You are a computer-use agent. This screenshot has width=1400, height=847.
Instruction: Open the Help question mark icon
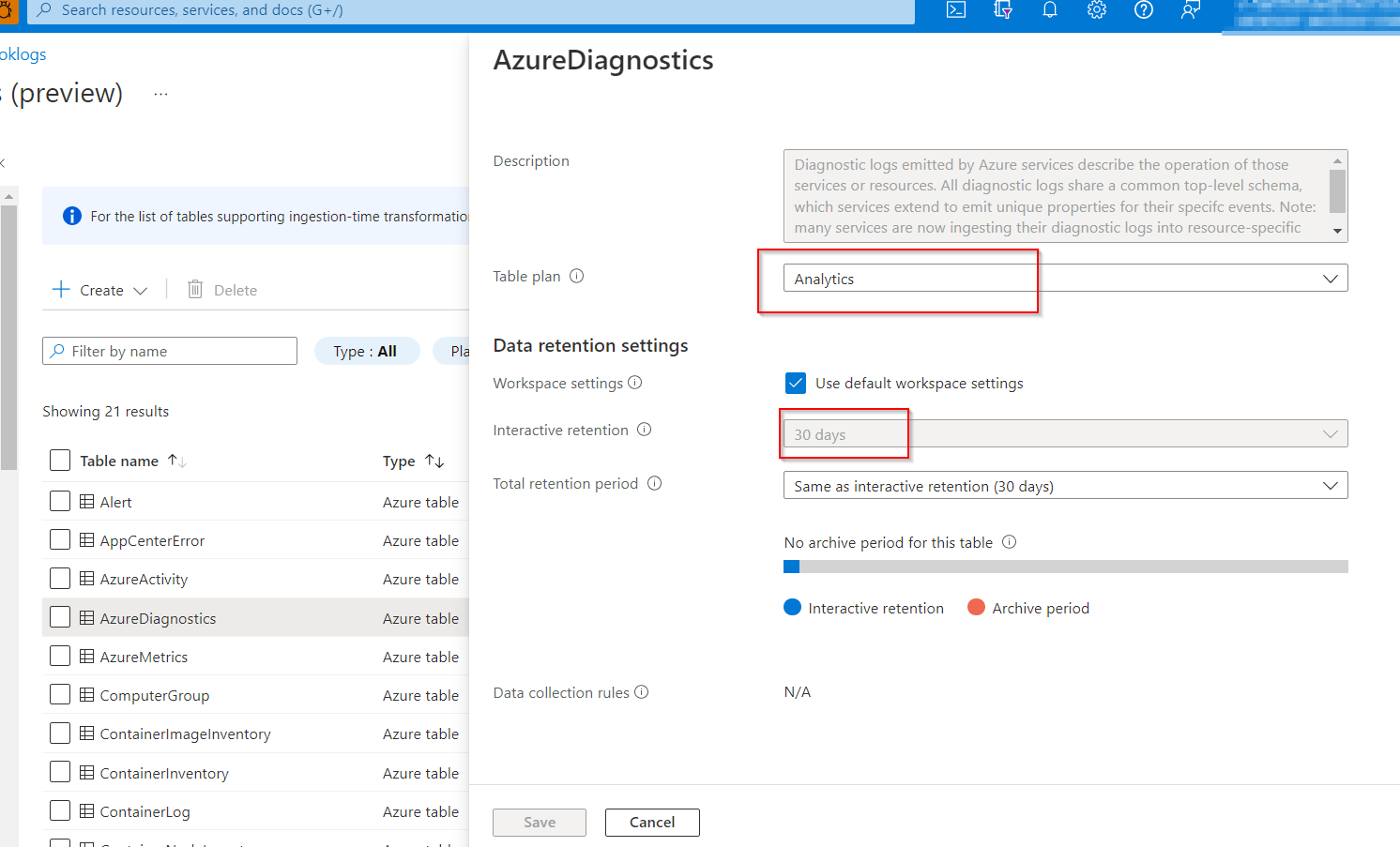pos(1143,10)
